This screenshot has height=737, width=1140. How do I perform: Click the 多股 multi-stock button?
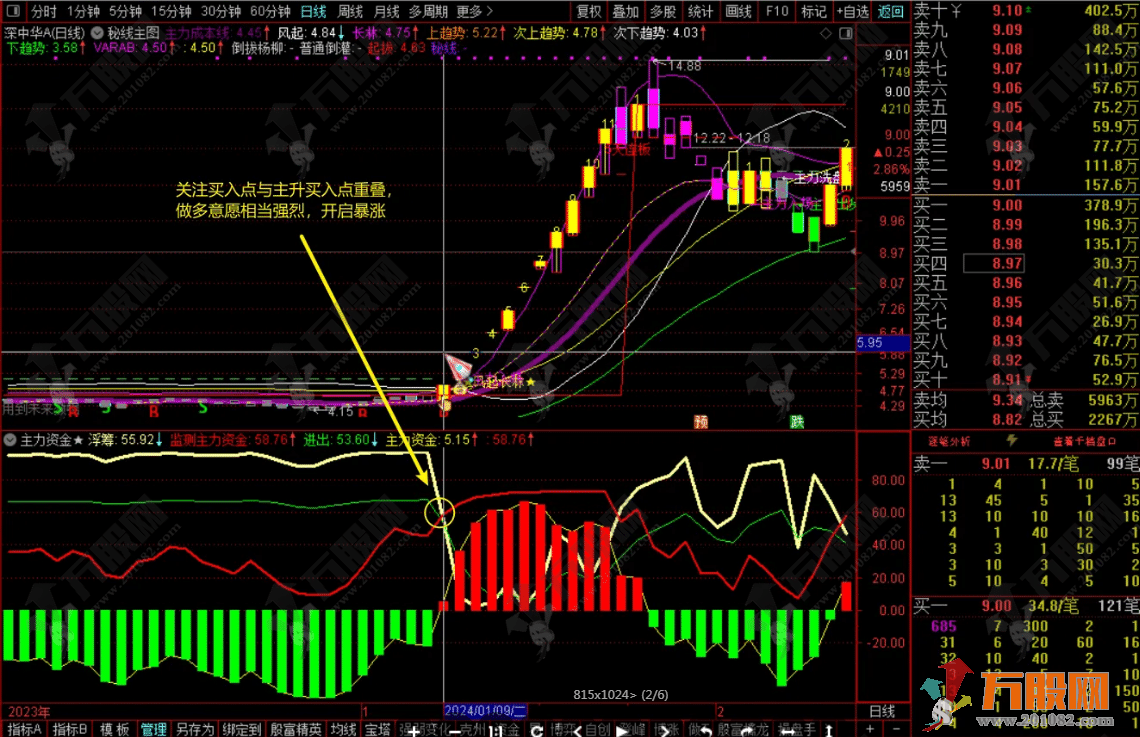662,11
